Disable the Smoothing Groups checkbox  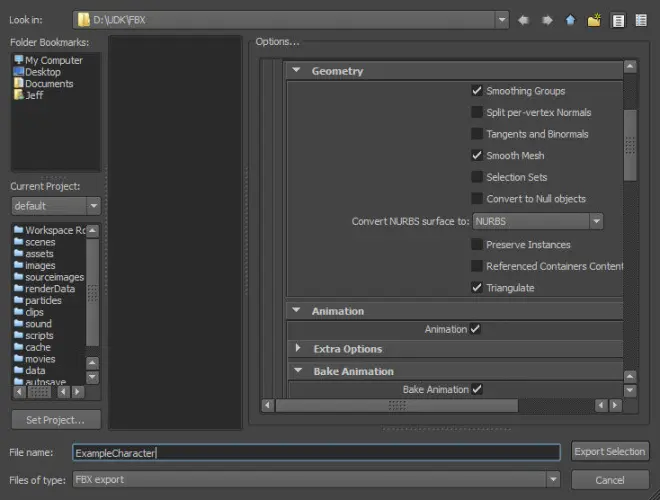click(476, 90)
